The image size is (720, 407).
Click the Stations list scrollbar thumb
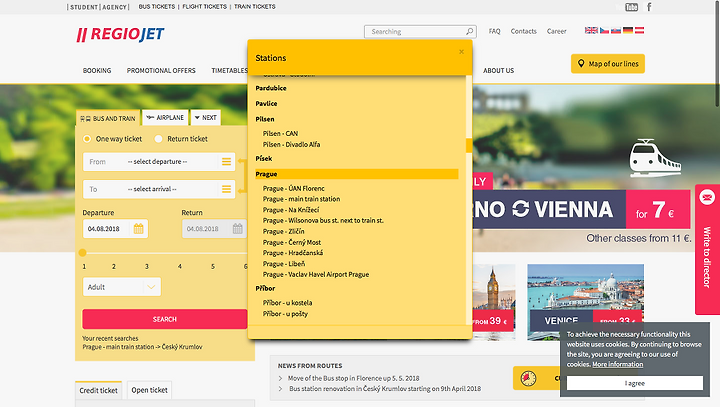[469, 146]
